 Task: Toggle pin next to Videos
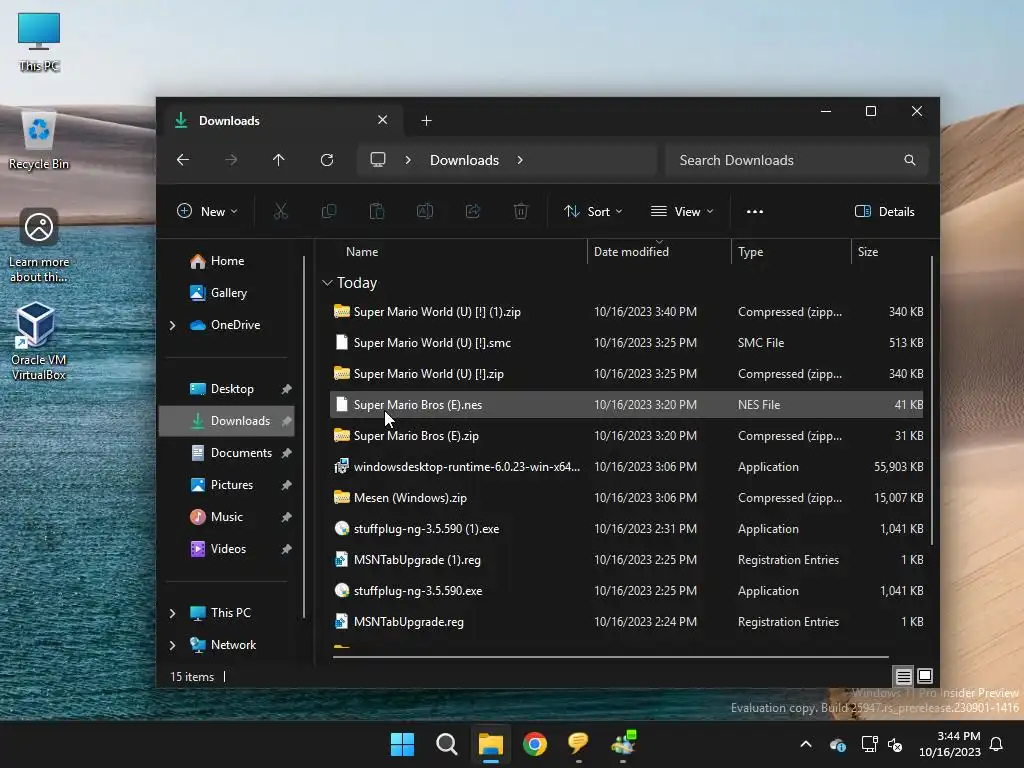click(286, 549)
